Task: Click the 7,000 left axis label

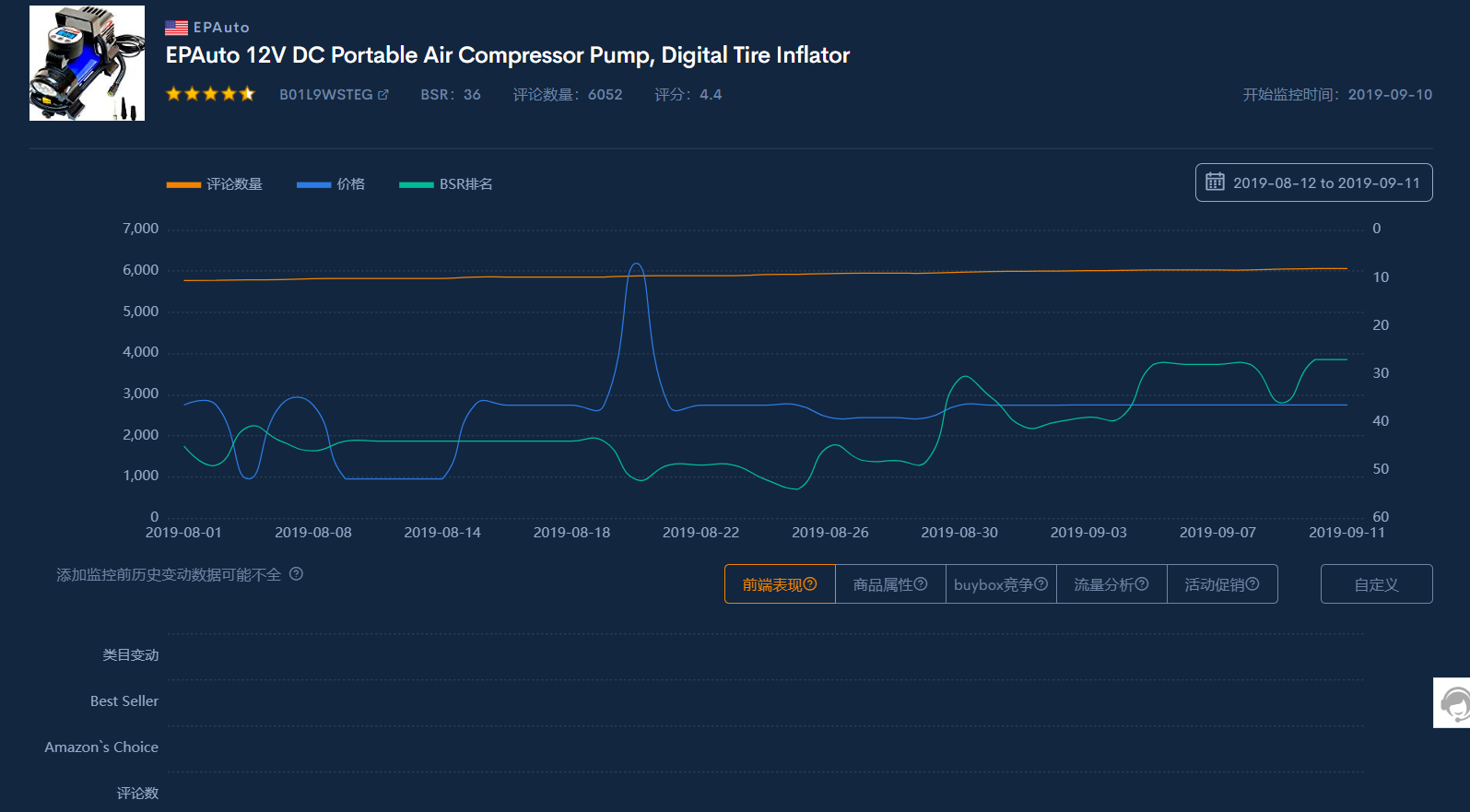Action: point(140,228)
